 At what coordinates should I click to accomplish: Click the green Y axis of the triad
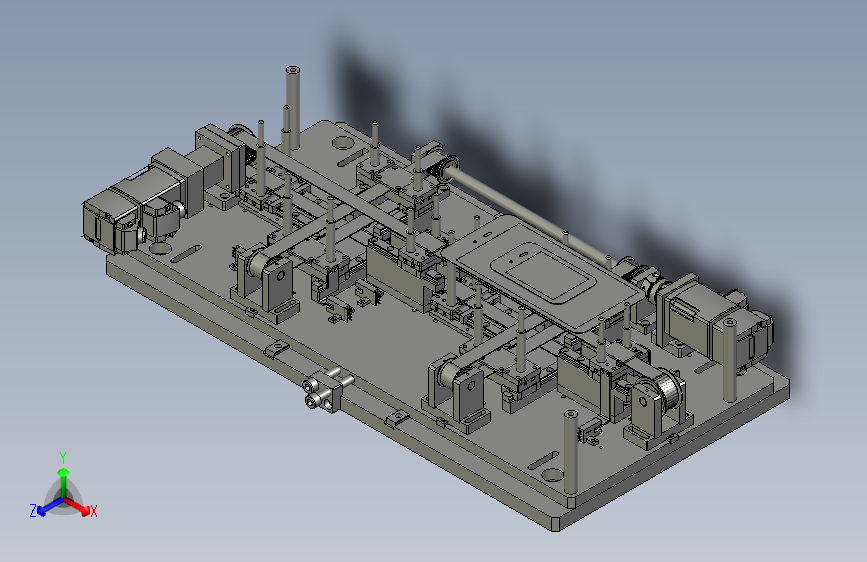64,484
